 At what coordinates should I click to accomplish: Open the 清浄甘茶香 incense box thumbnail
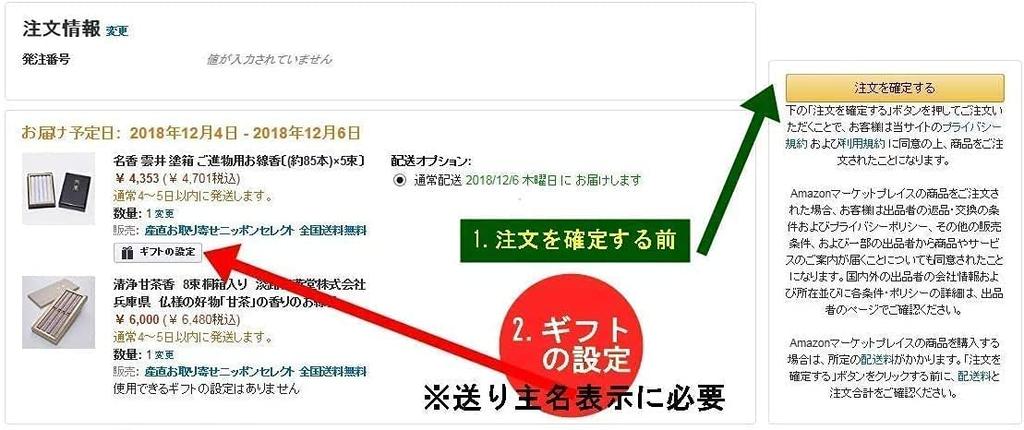tap(58, 312)
